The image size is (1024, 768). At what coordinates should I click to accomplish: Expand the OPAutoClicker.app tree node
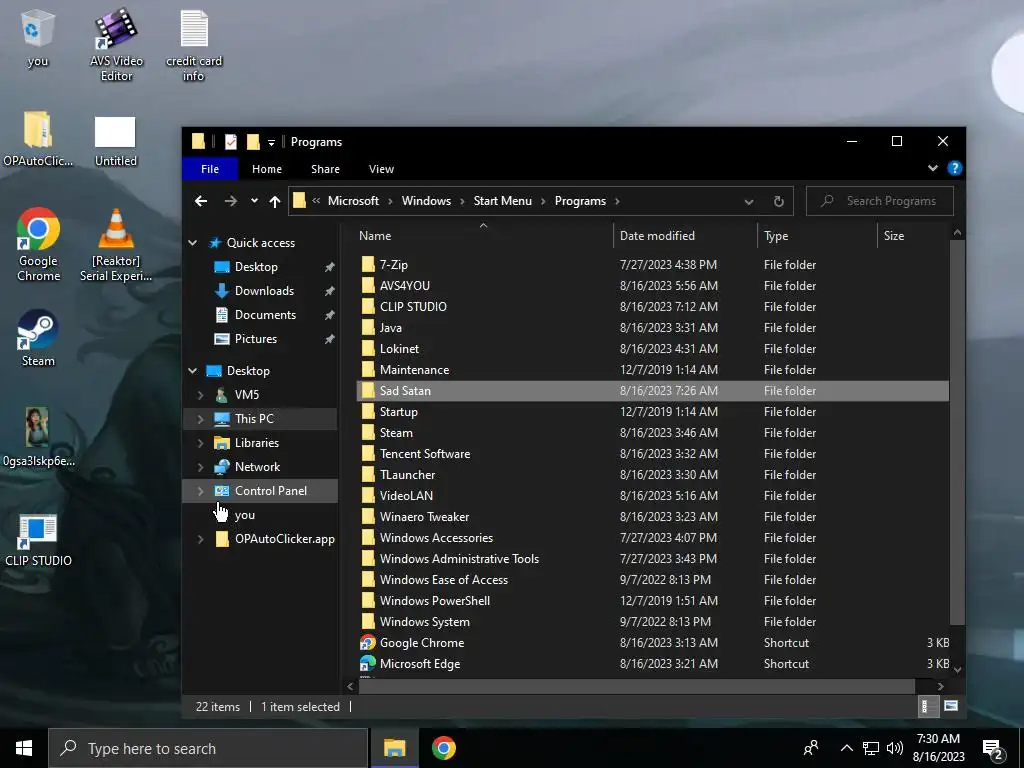click(200, 539)
